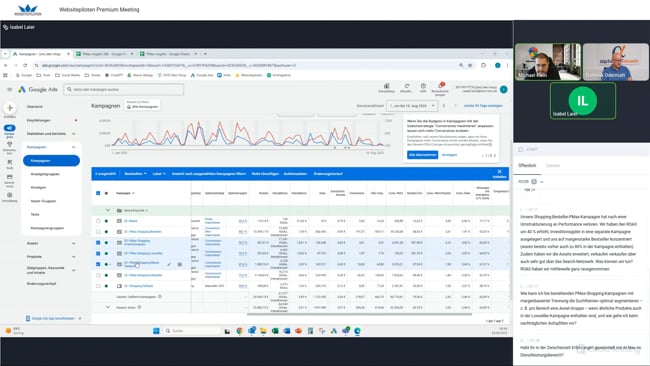This screenshot has height=366, width=650.
Task: Click the Google Ads search field
Action: pos(124,90)
